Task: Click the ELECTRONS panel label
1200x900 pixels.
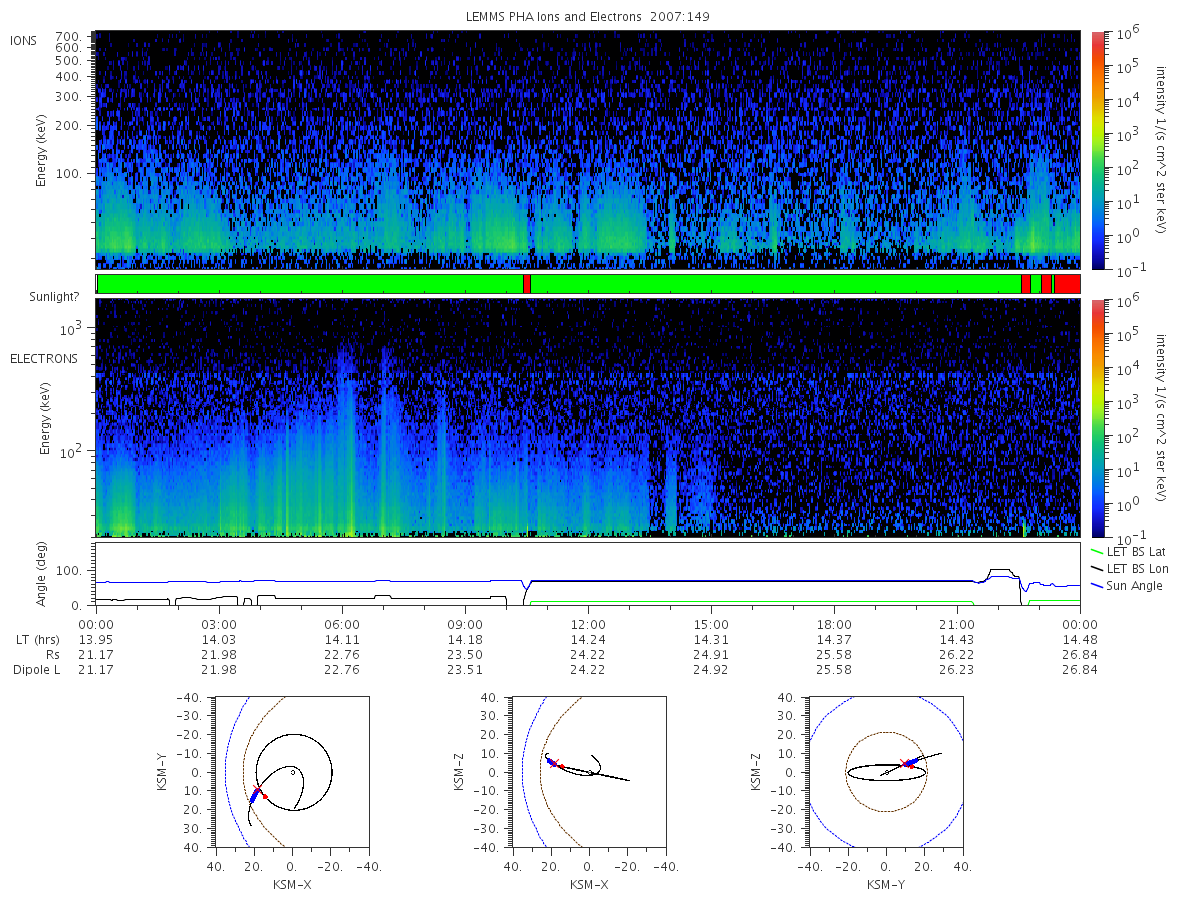Action: pos(43,358)
